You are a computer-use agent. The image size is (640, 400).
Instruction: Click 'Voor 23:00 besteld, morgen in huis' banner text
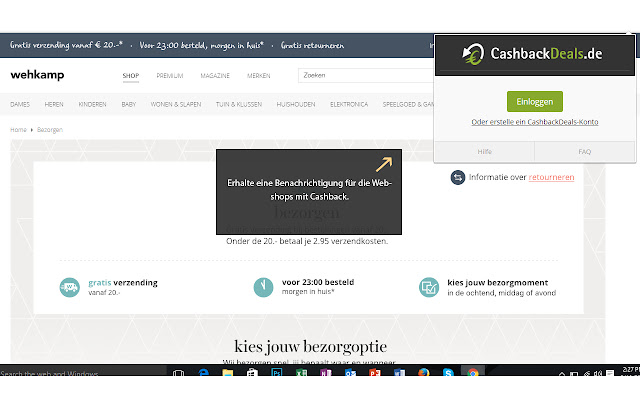coord(202,45)
